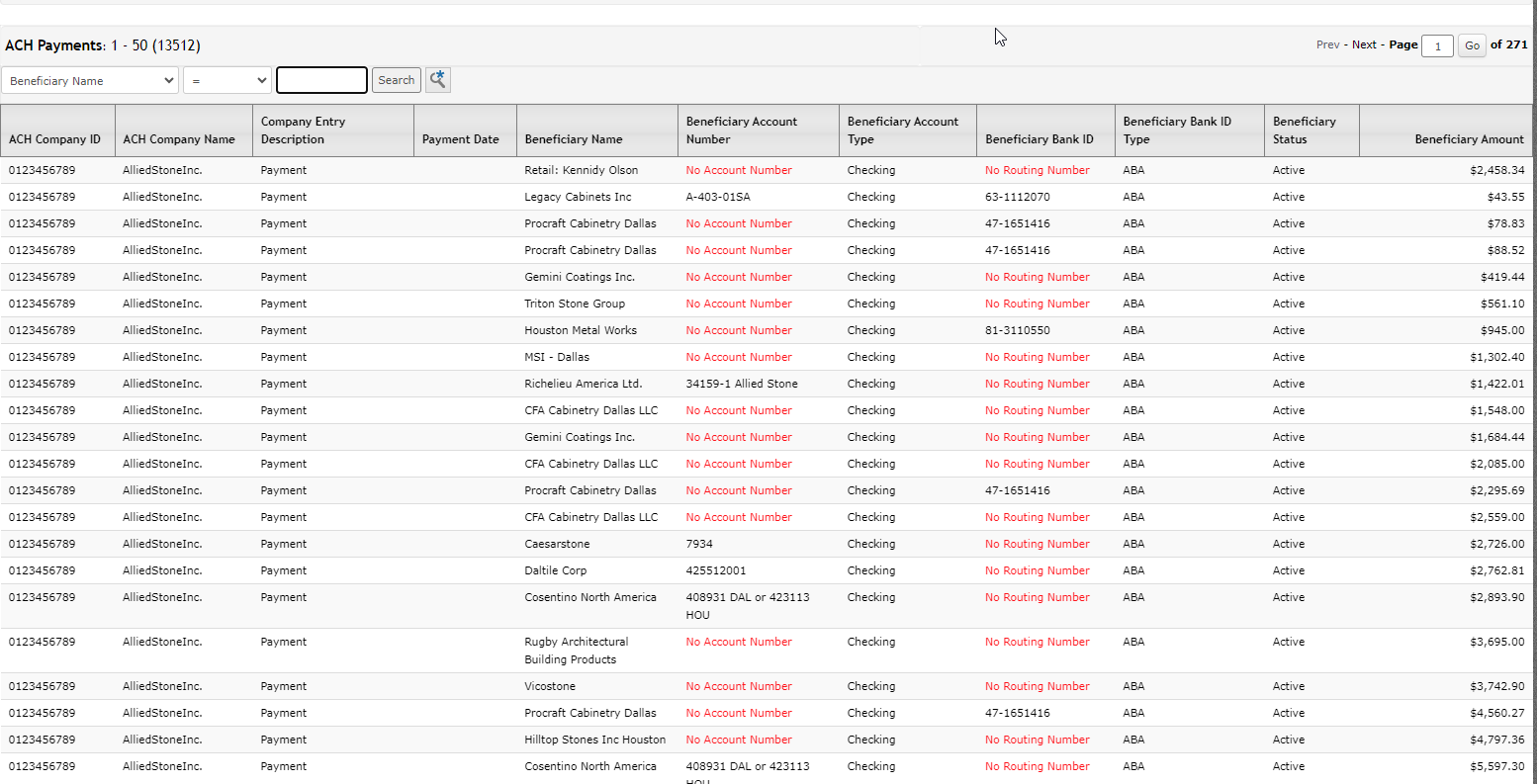Click the Go button for page number

(1472, 45)
